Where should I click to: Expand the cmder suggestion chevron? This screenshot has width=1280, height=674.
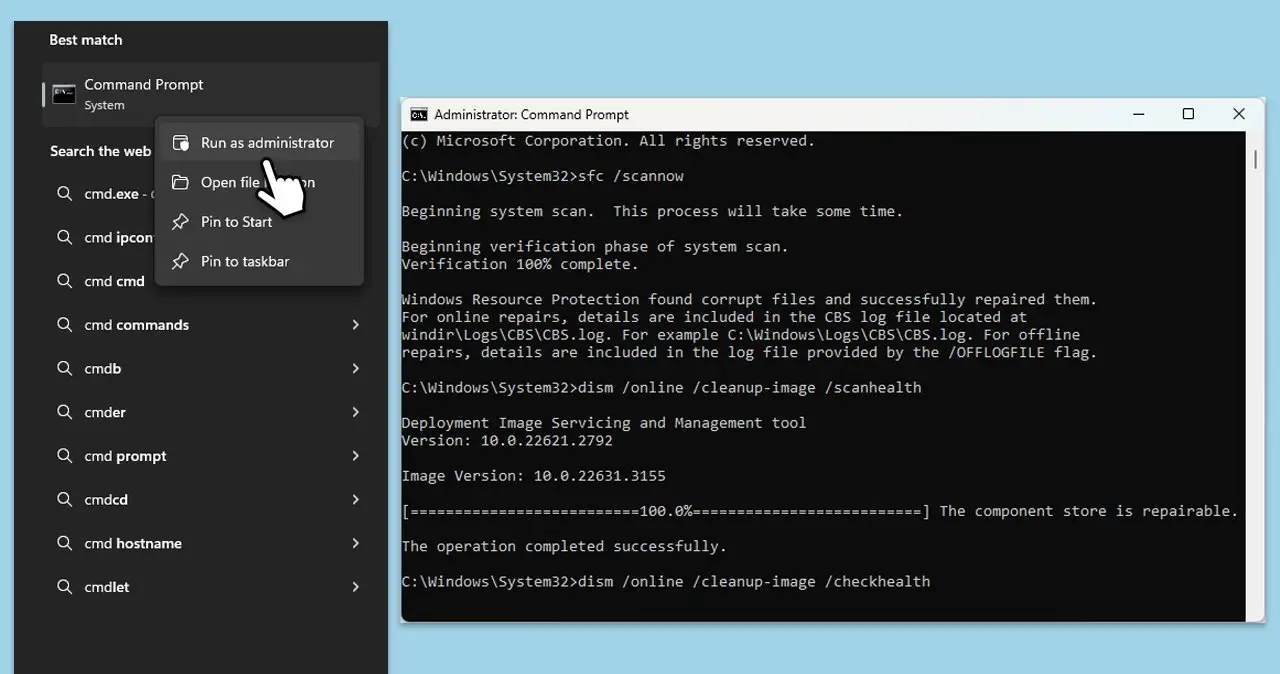tap(356, 412)
